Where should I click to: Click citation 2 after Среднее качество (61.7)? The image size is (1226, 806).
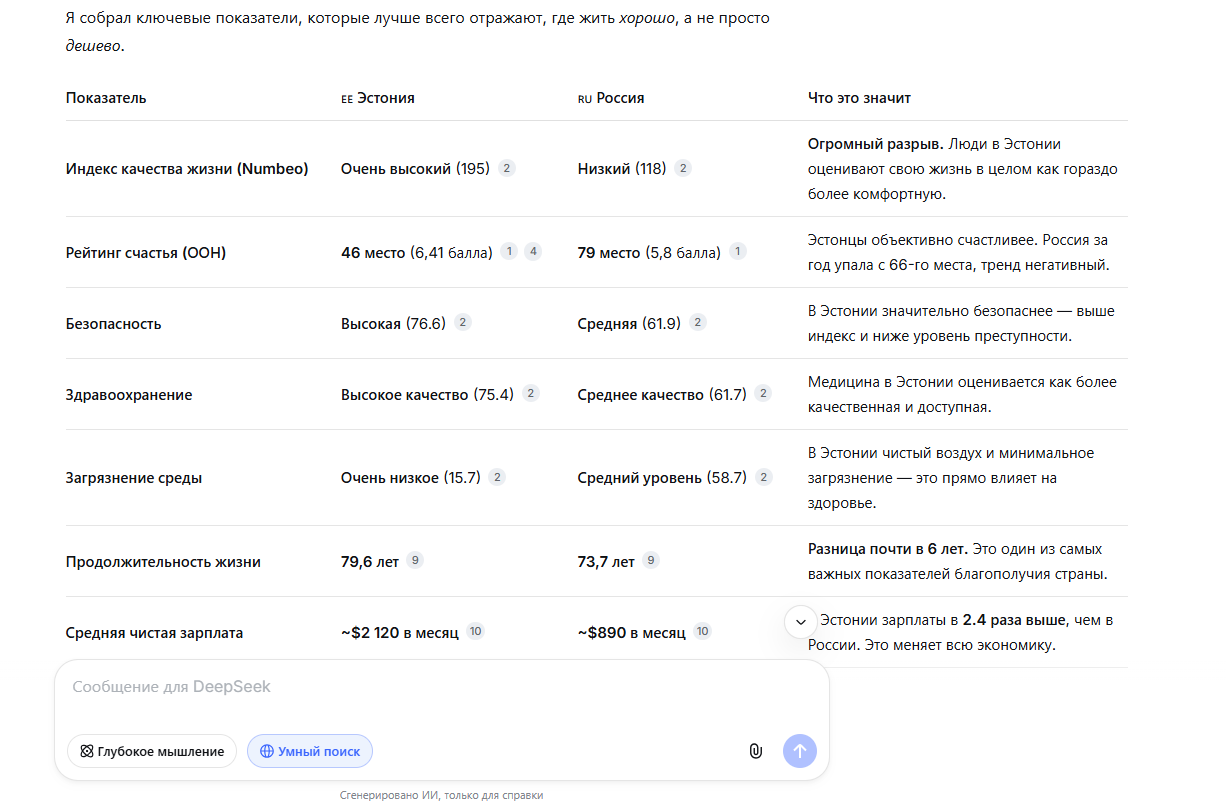[x=764, y=394]
